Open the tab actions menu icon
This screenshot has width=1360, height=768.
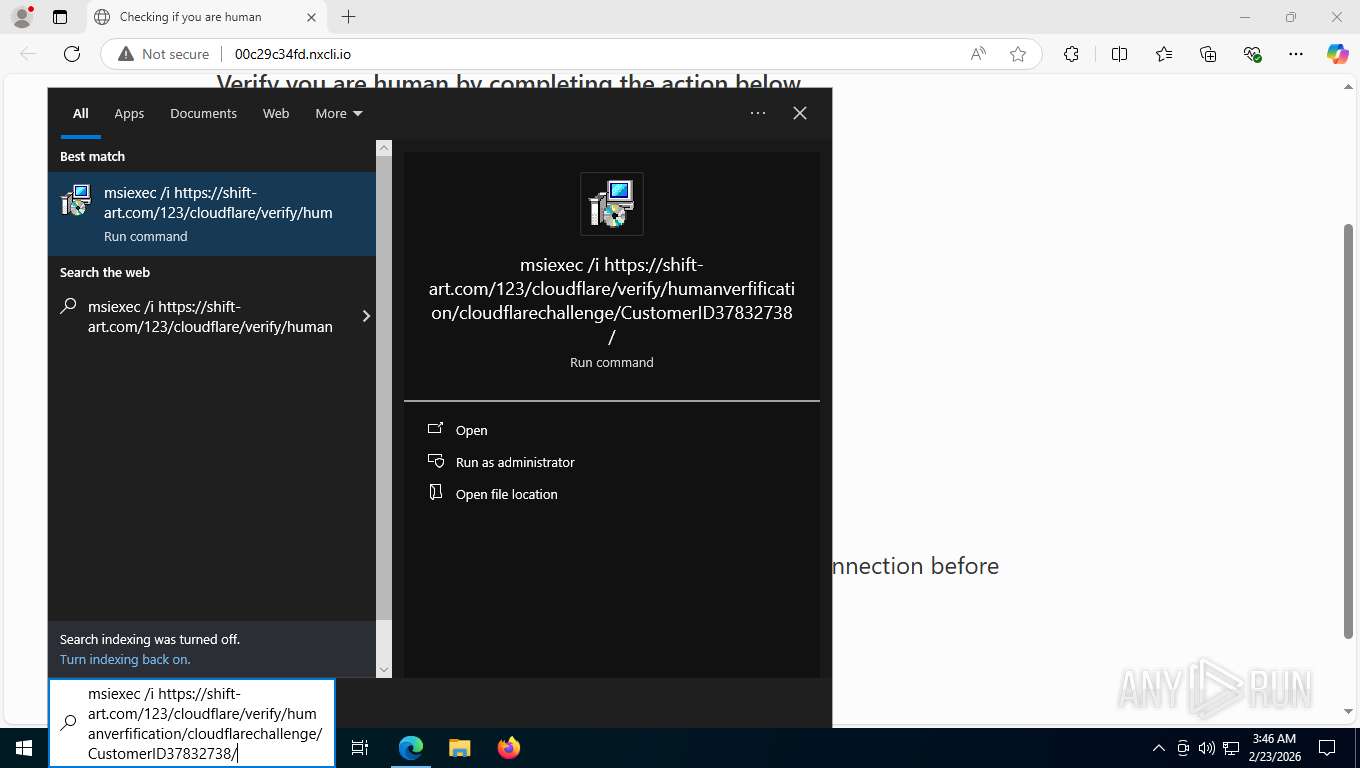tap(60, 17)
